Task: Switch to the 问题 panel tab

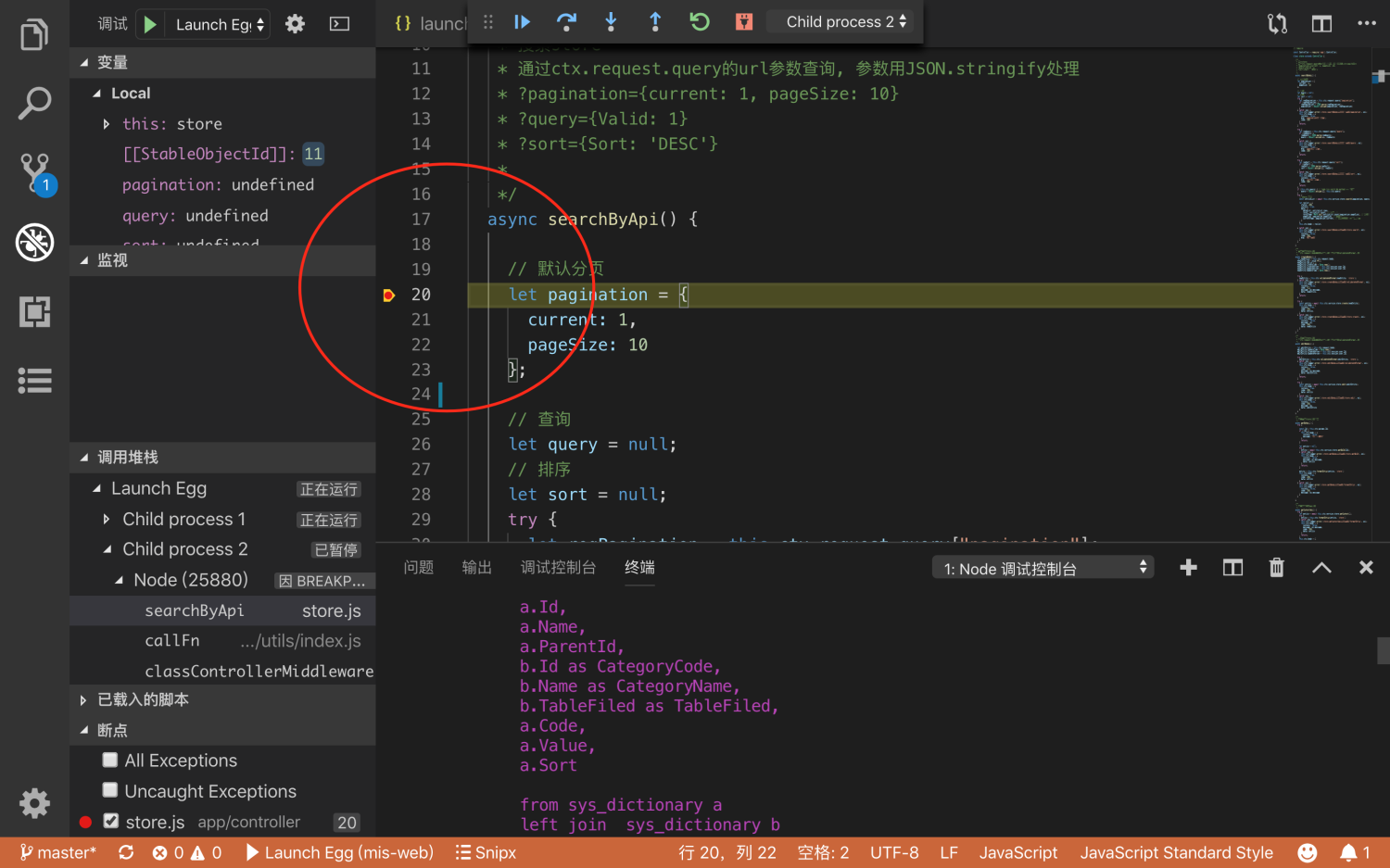Action: click(419, 567)
